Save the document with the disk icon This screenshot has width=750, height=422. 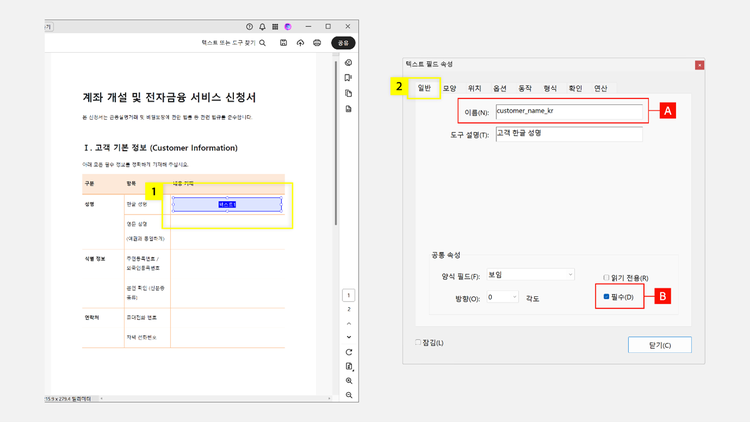click(284, 43)
